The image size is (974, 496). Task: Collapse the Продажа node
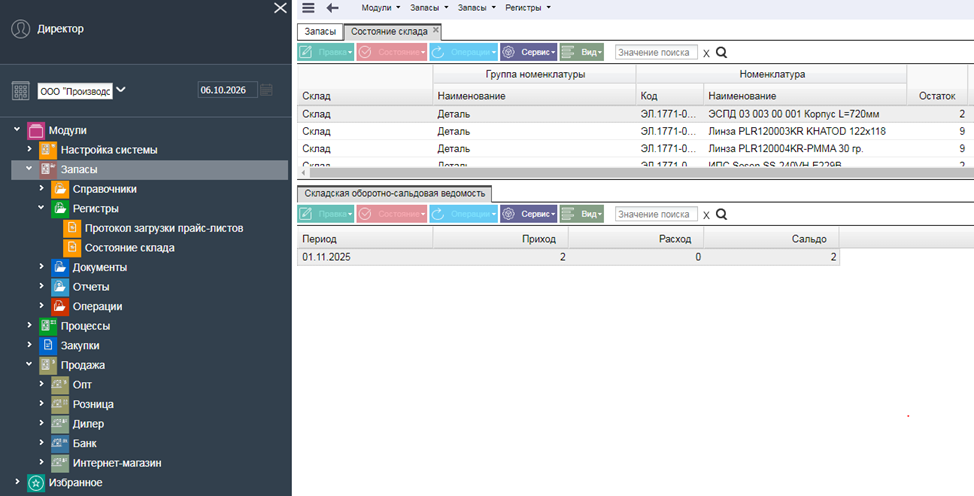[x=29, y=364]
